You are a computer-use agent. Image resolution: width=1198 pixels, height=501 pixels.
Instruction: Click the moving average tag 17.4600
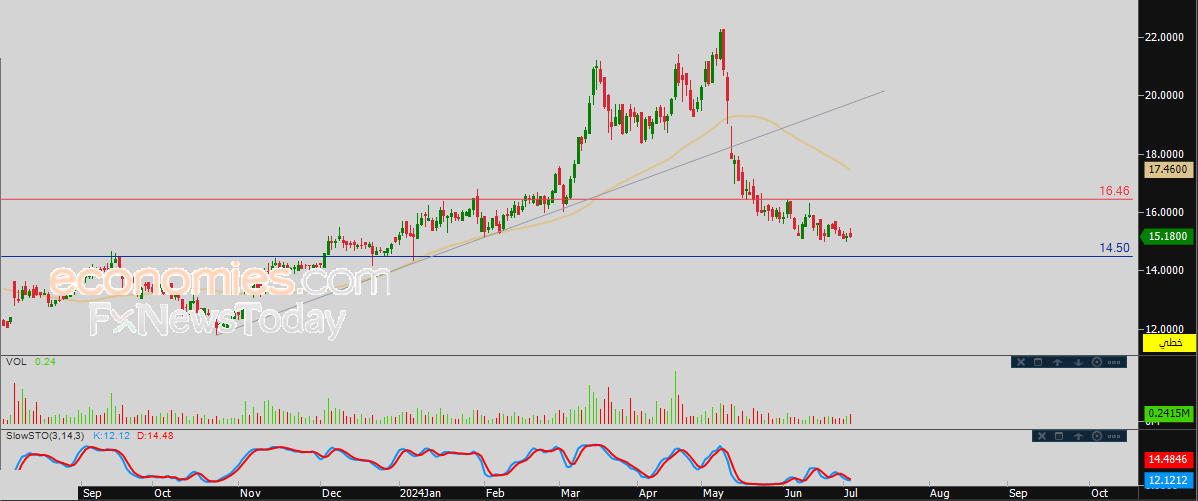[1168, 170]
